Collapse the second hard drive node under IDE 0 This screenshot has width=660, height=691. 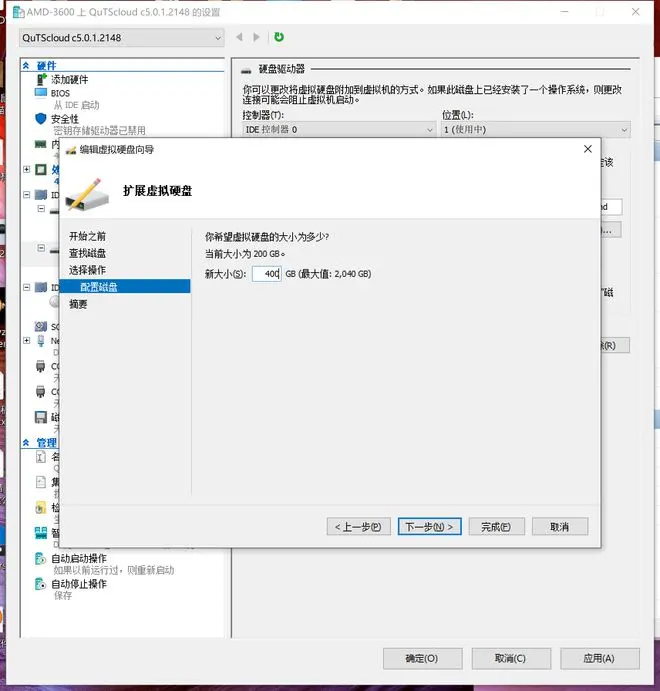click(x=41, y=248)
